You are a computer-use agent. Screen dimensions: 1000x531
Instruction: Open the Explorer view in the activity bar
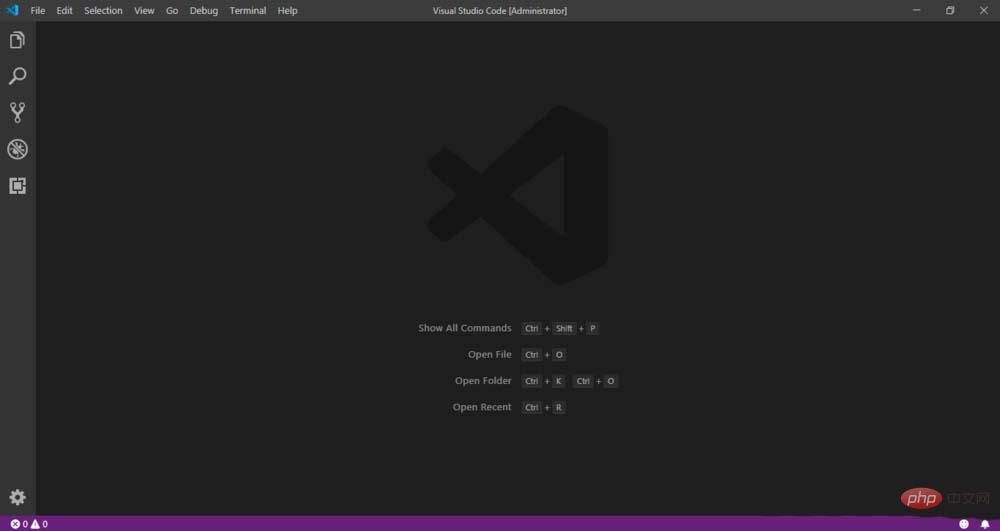point(17,41)
